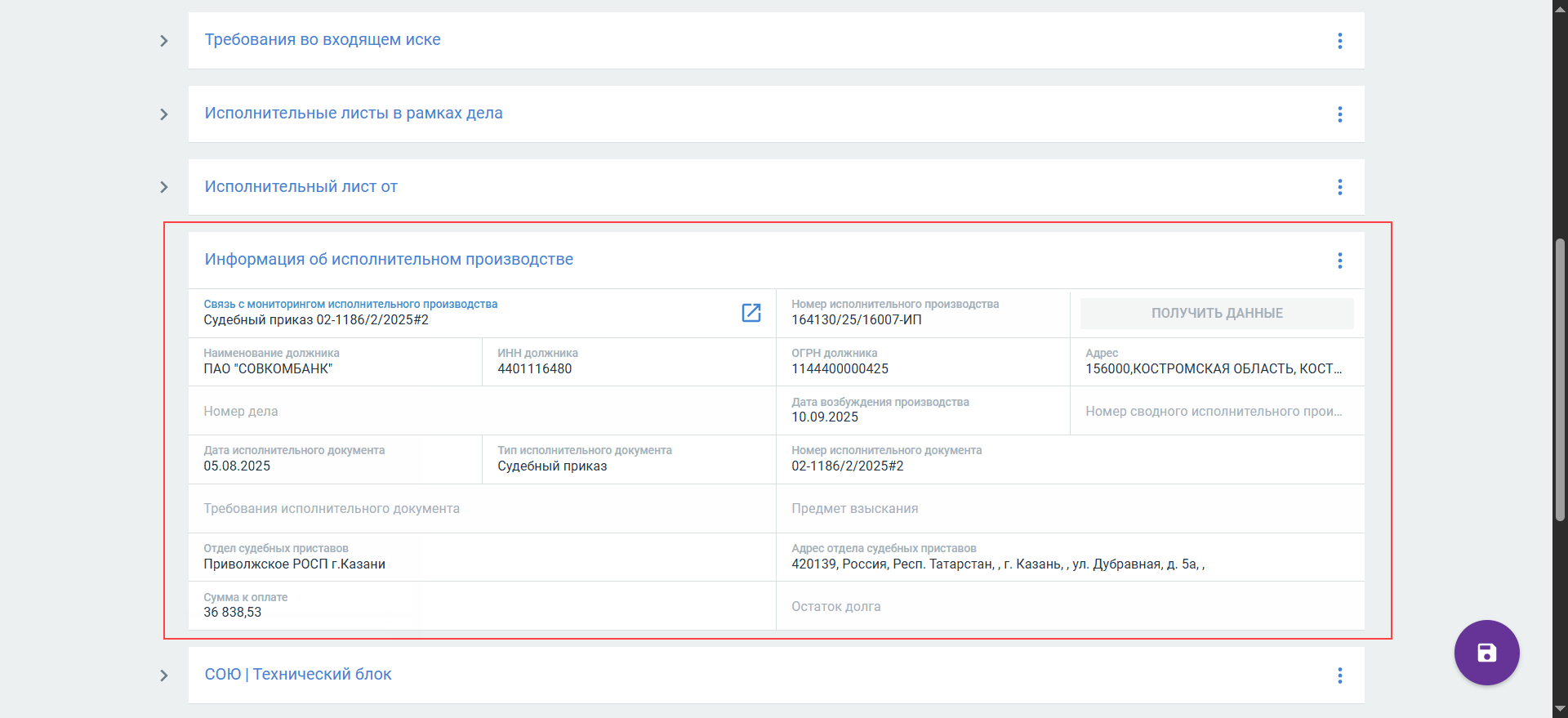Click the Остаток долга field
The image size is (1568, 718).
(1070, 606)
